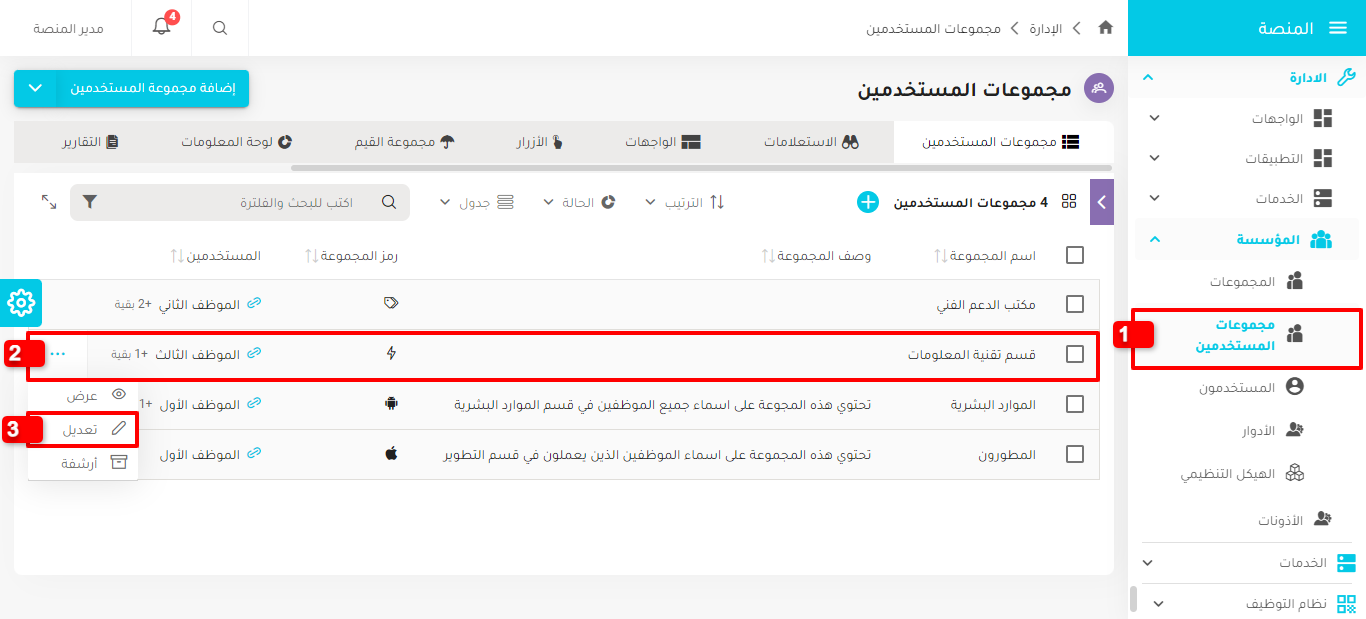Switch to the الاستعلامات tab
The image size is (1366, 619).
click(x=811, y=142)
